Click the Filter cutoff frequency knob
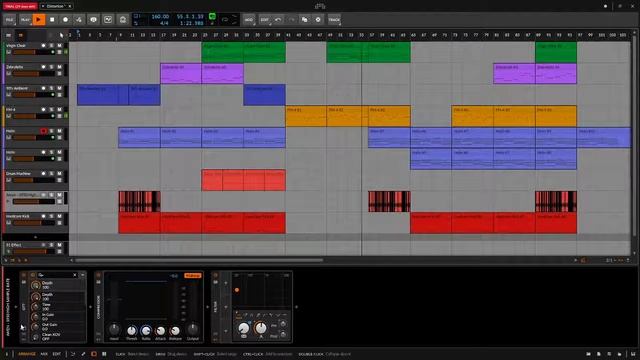The image size is (640, 360). click(244, 328)
